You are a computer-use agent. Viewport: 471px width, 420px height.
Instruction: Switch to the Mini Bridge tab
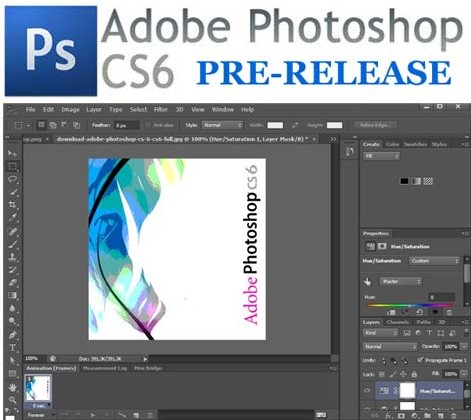tap(148, 368)
